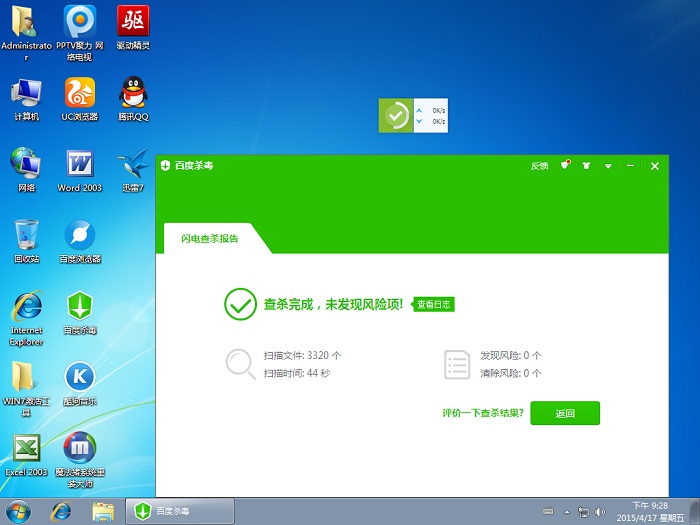Open Windows Explorer from taskbar

tap(103, 512)
